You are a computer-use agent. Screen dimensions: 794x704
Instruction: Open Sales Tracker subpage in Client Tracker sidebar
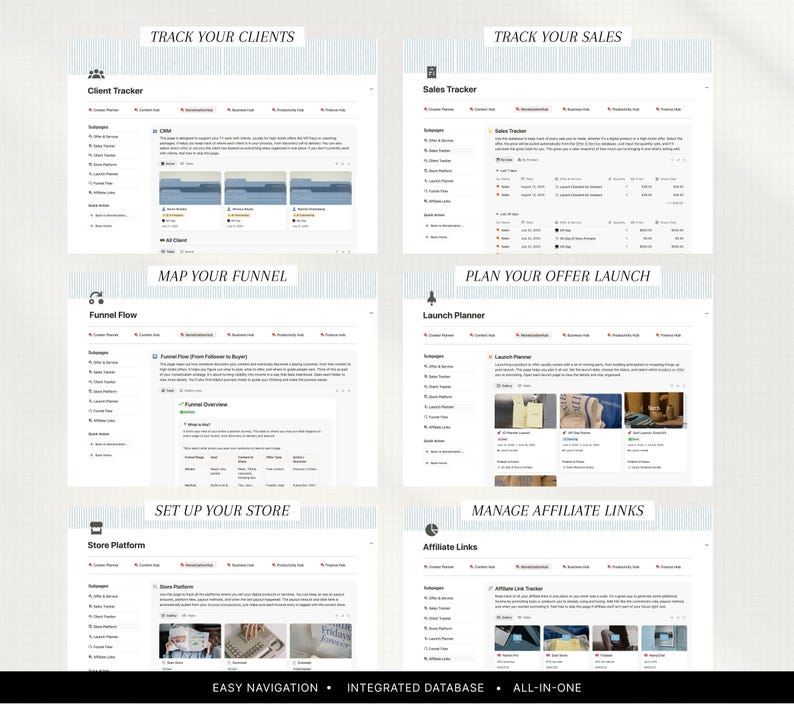click(102, 146)
